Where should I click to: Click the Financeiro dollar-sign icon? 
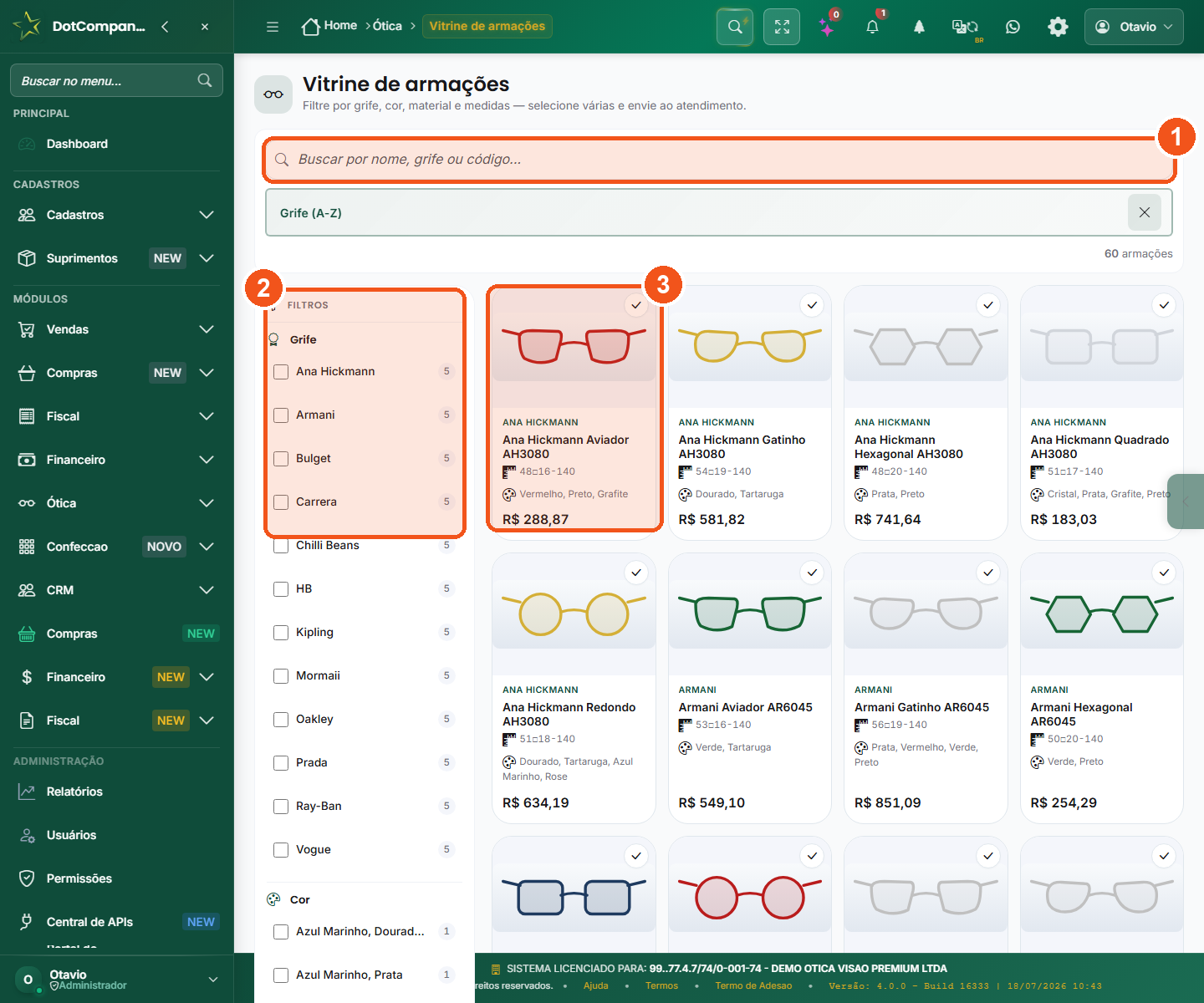point(27,677)
